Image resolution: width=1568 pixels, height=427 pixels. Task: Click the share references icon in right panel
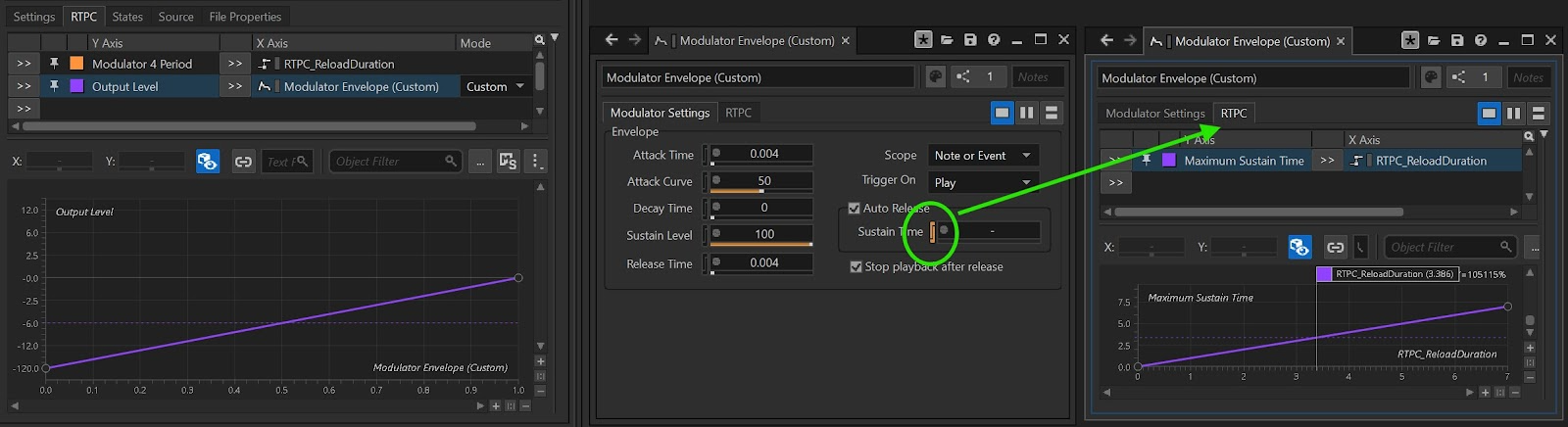coord(1458,77)
